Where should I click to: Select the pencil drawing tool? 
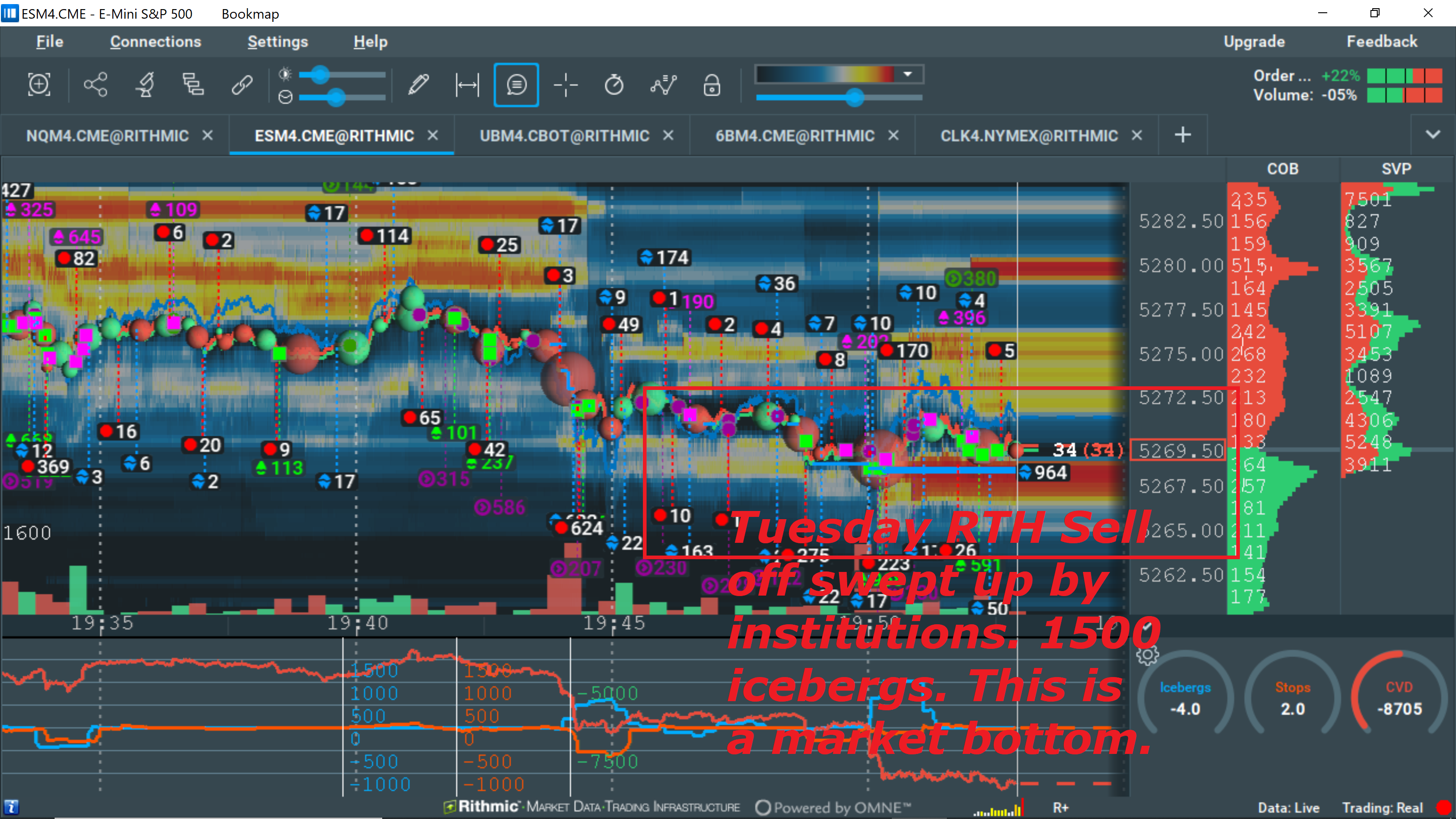click(418, 85)
